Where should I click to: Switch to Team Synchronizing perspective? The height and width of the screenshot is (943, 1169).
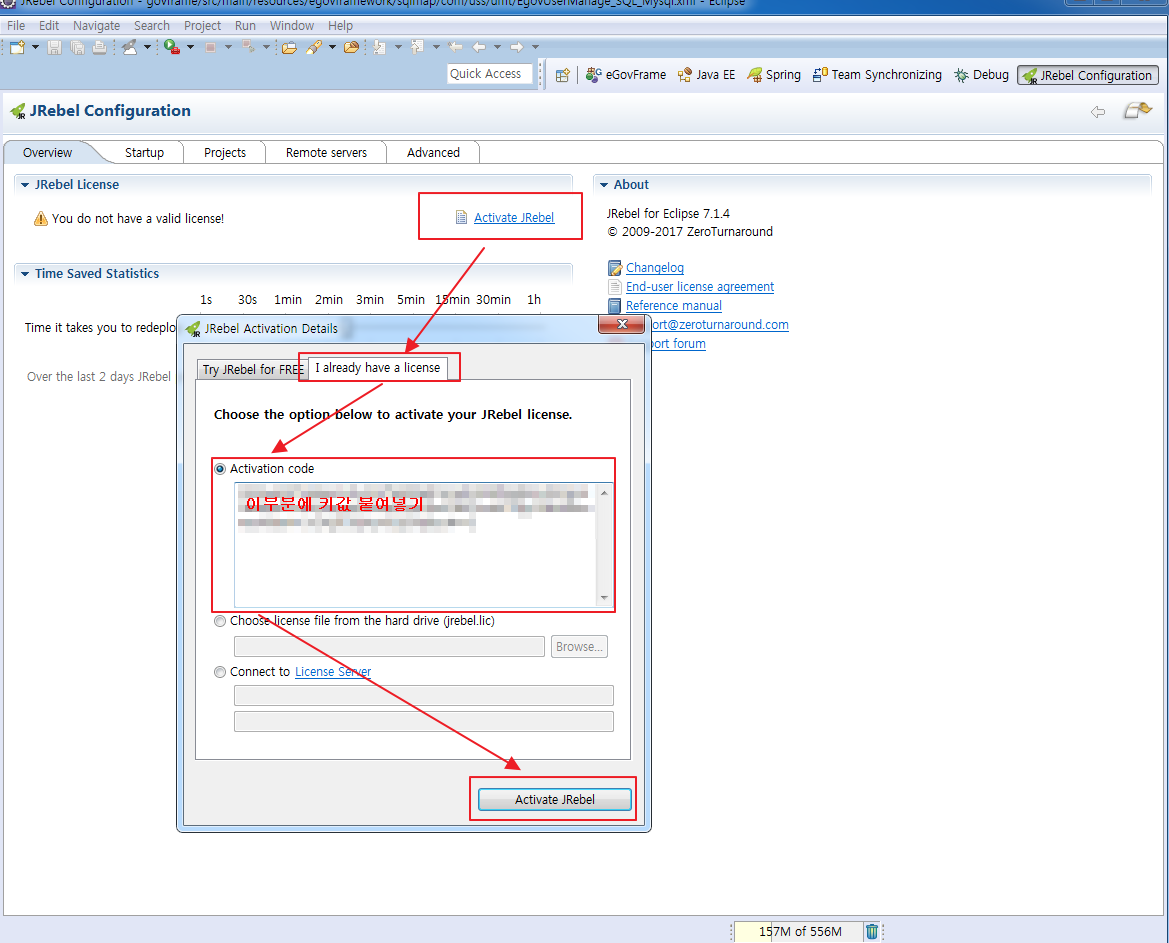click(x=877, y=75)
